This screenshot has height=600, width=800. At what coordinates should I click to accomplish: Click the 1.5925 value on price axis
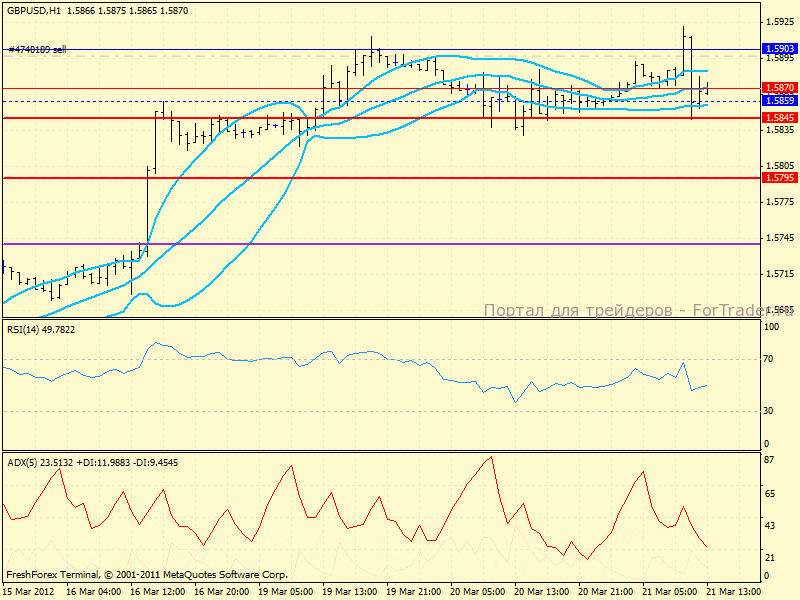point(780,21)
